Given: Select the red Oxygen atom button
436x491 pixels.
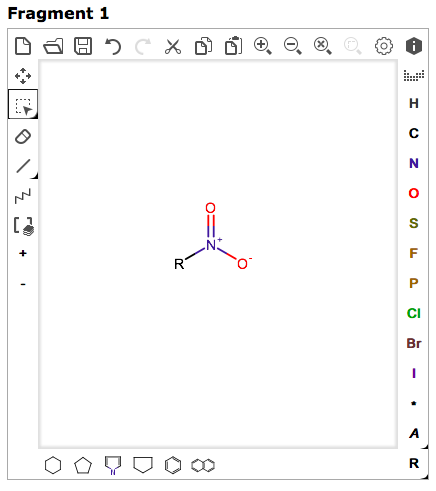Looking at the screenshot, I should tap(414, 193).
